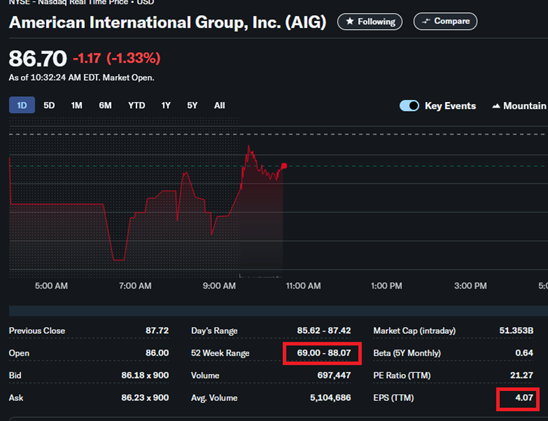Open the Compare button
This screenshot has width=548, height=421.
[x=445, y=21]
